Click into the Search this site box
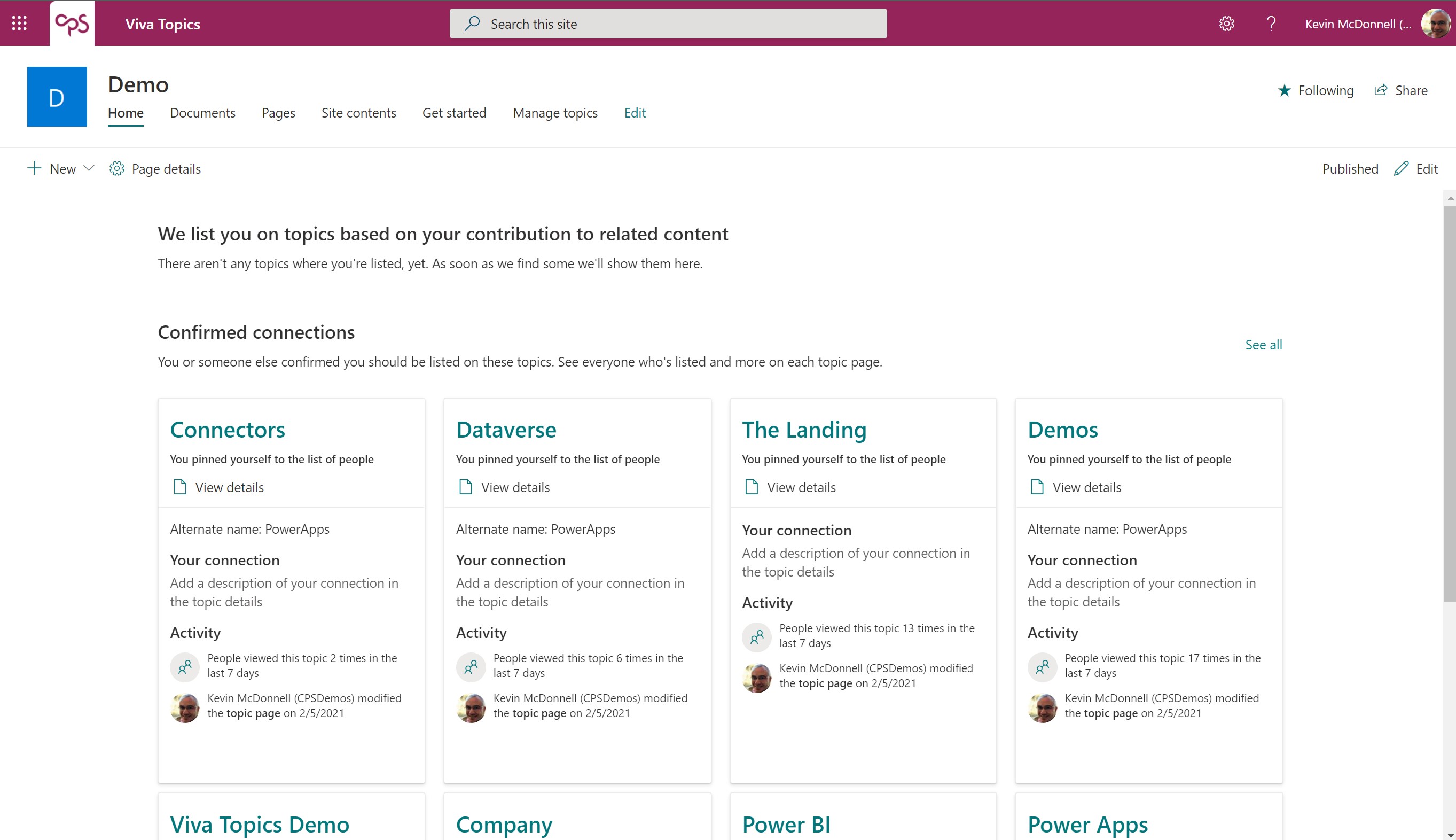 click(x=668, y=24)
